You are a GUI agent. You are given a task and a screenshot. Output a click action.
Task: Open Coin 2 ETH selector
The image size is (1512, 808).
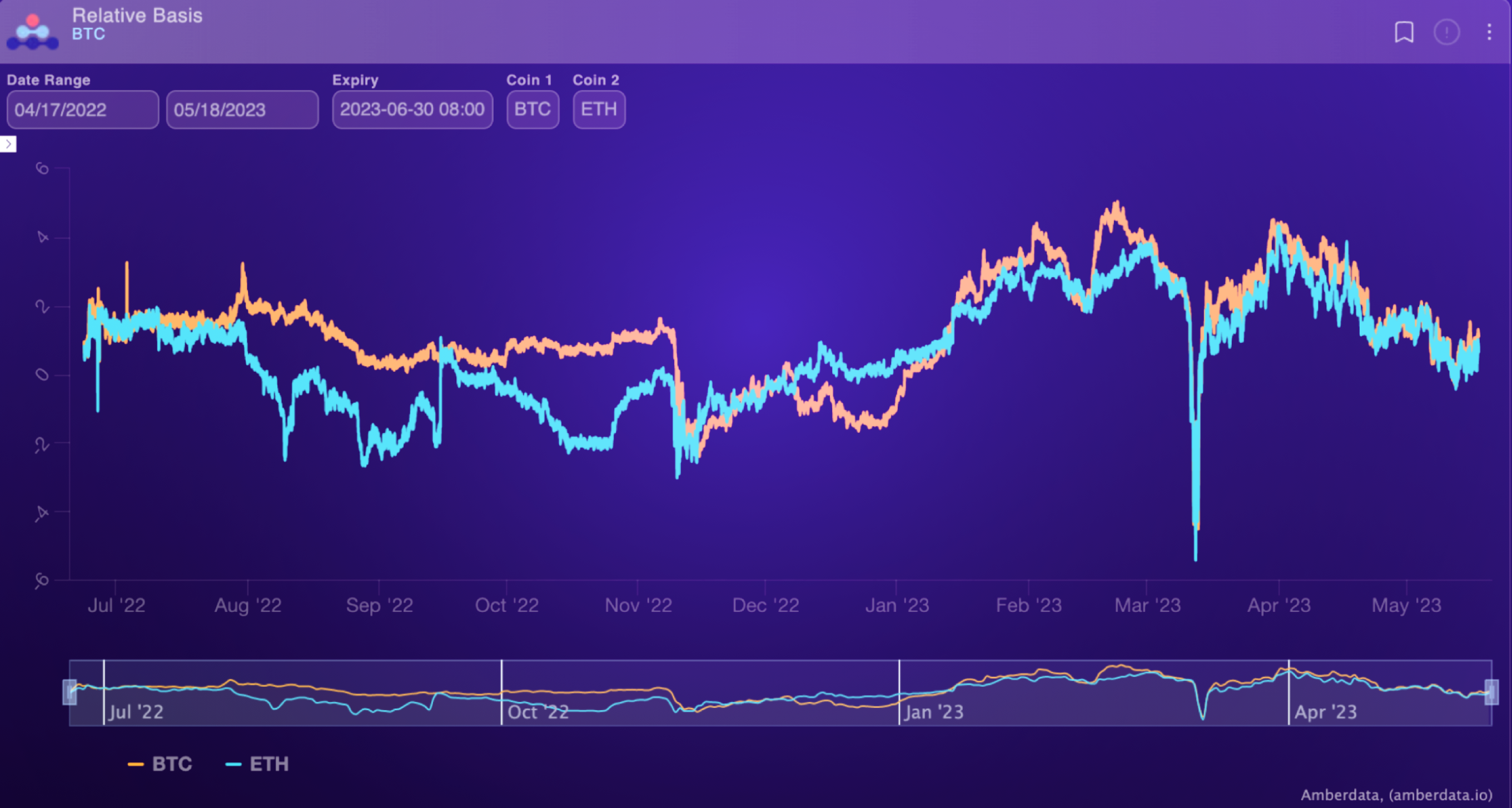[x=599, y=109]
